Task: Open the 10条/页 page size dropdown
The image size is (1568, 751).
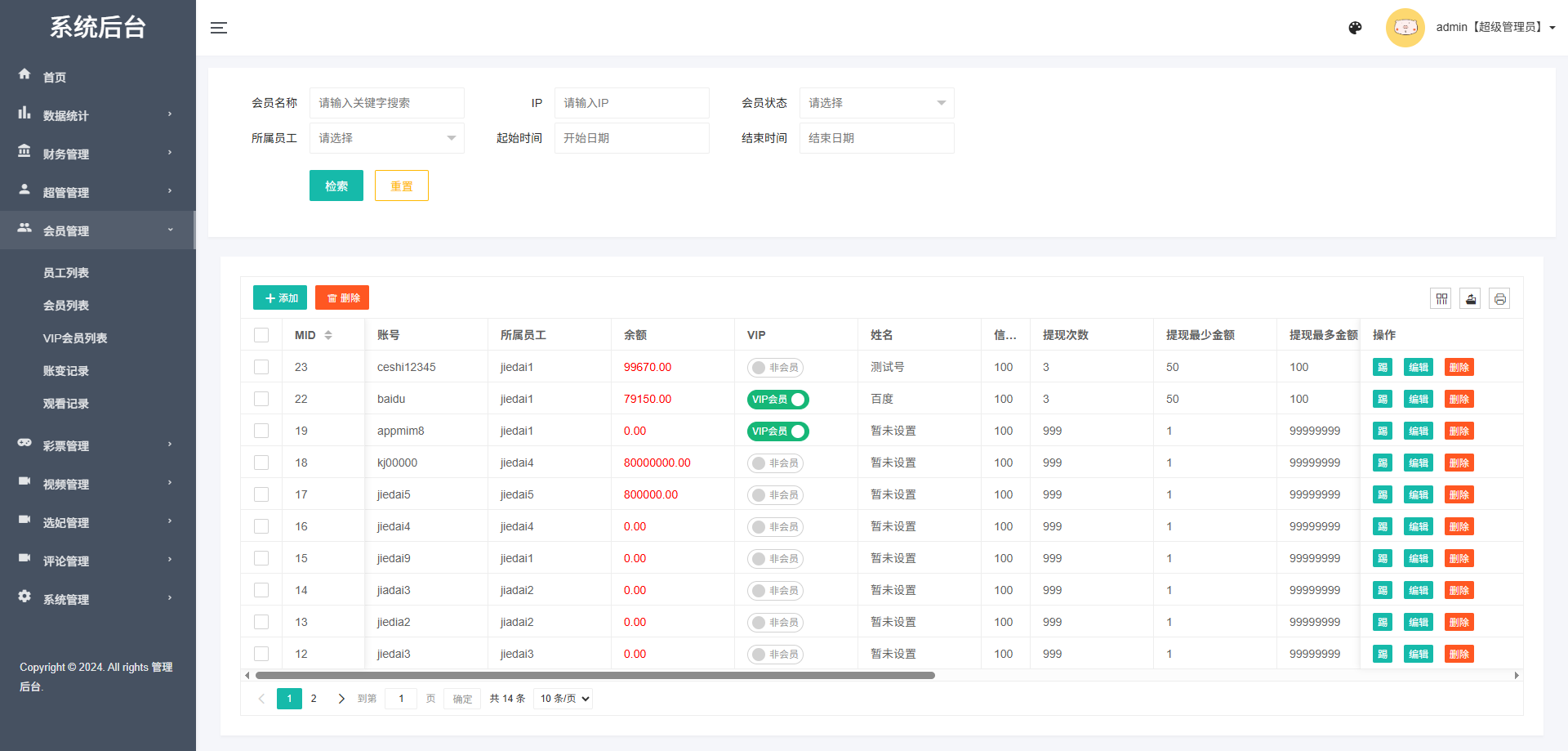Action: click(563, 698)
